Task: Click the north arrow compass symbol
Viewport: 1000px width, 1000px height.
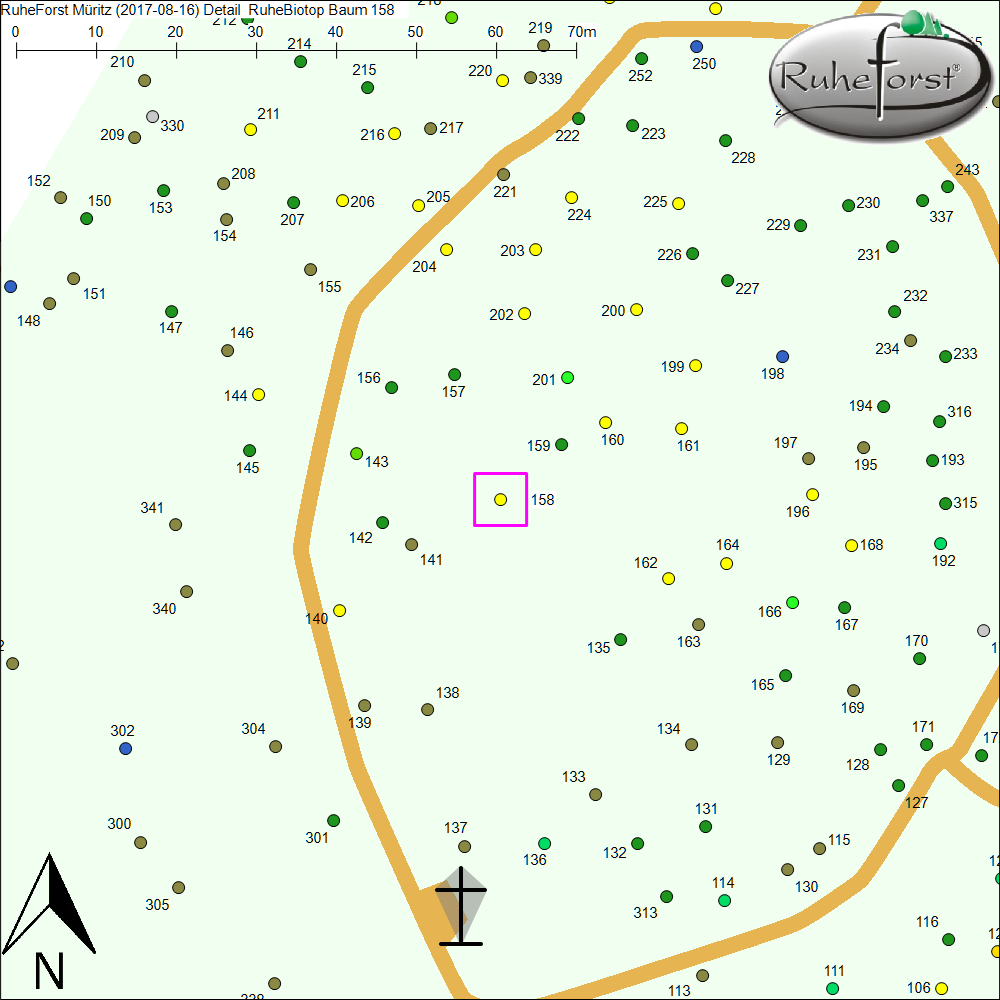Action: 49,920
